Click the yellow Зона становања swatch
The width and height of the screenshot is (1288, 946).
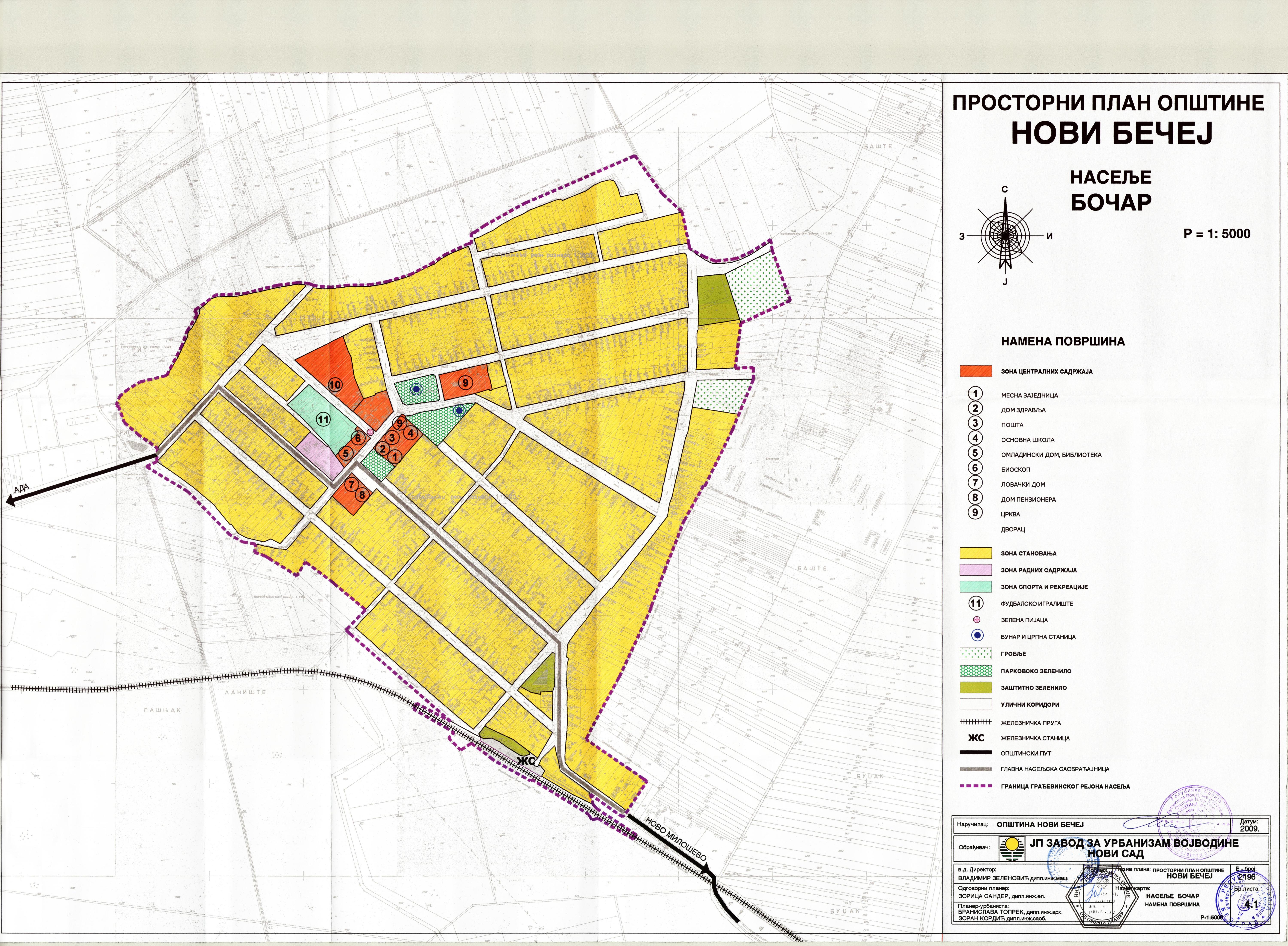(975, 553)
